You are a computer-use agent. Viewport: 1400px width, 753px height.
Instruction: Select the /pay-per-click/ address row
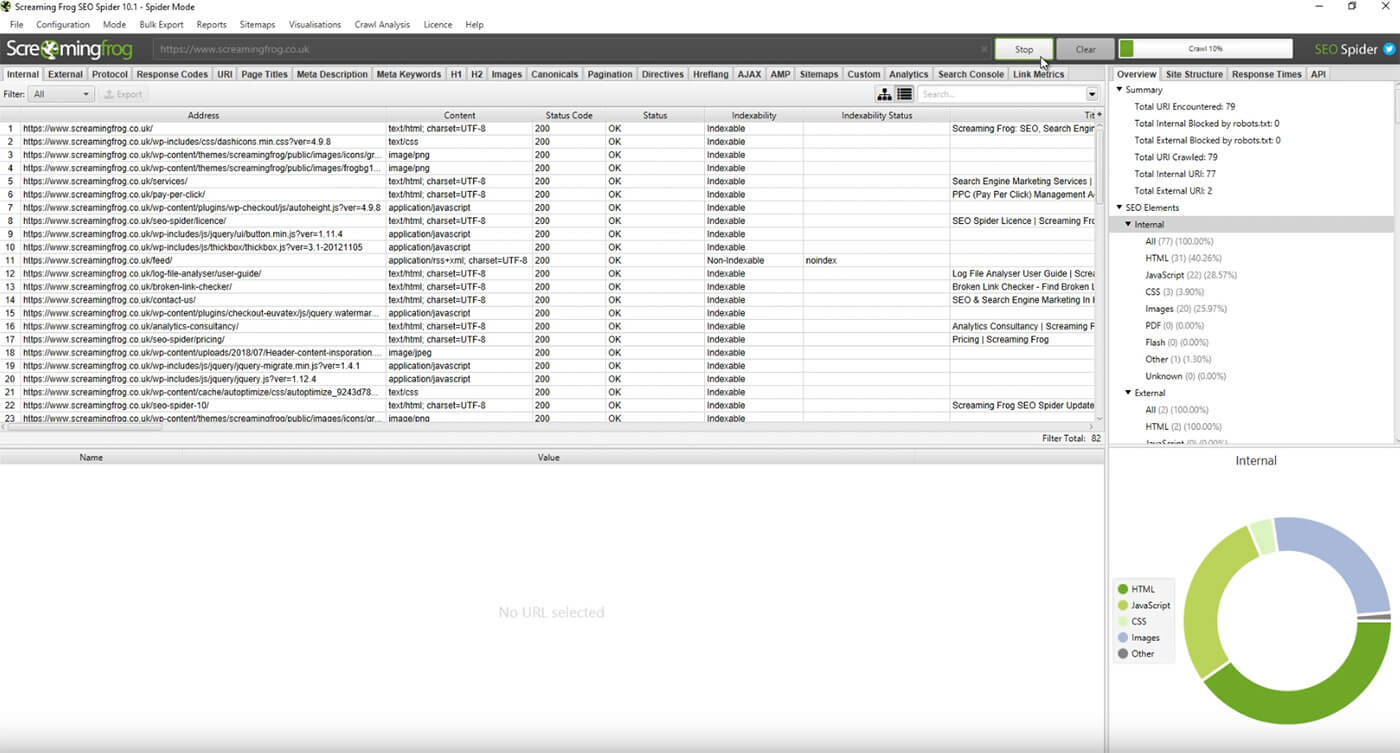(x=547, y=194)
